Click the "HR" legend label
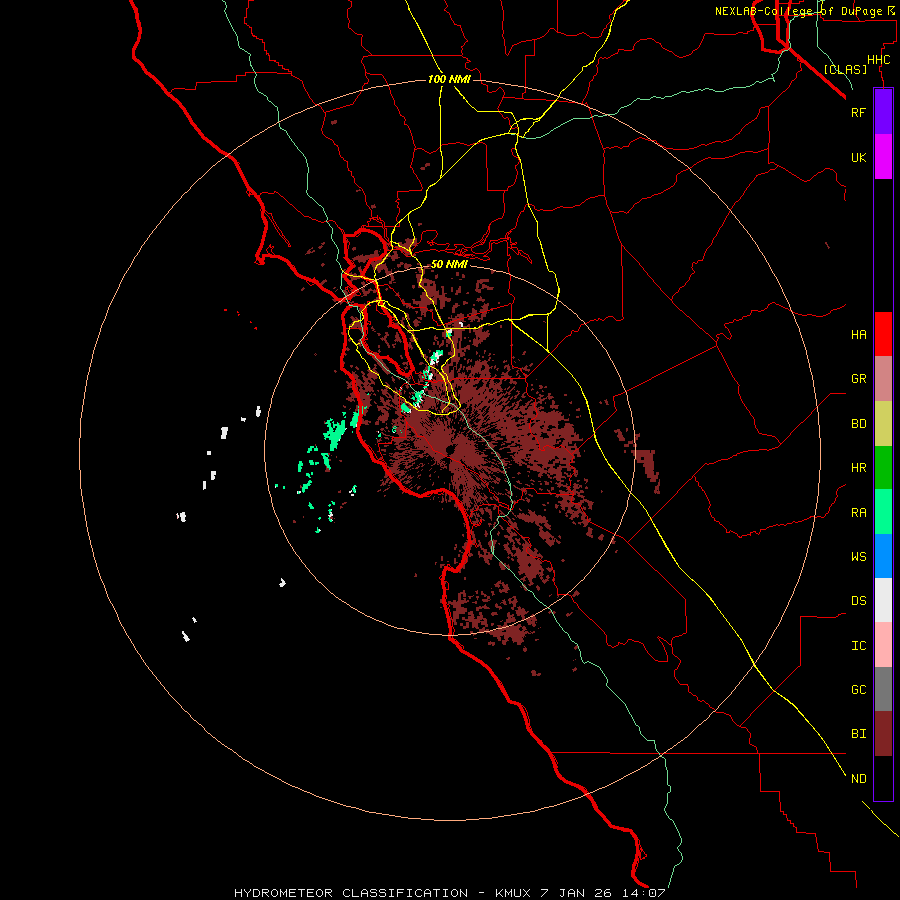Viewport: 900px width, 900px height. [858, 468]
